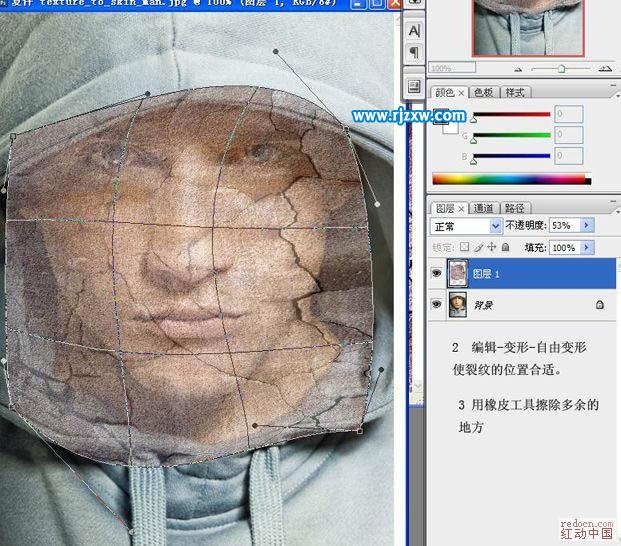Click the foreground color swatch in Color panel

pos(440,116)
